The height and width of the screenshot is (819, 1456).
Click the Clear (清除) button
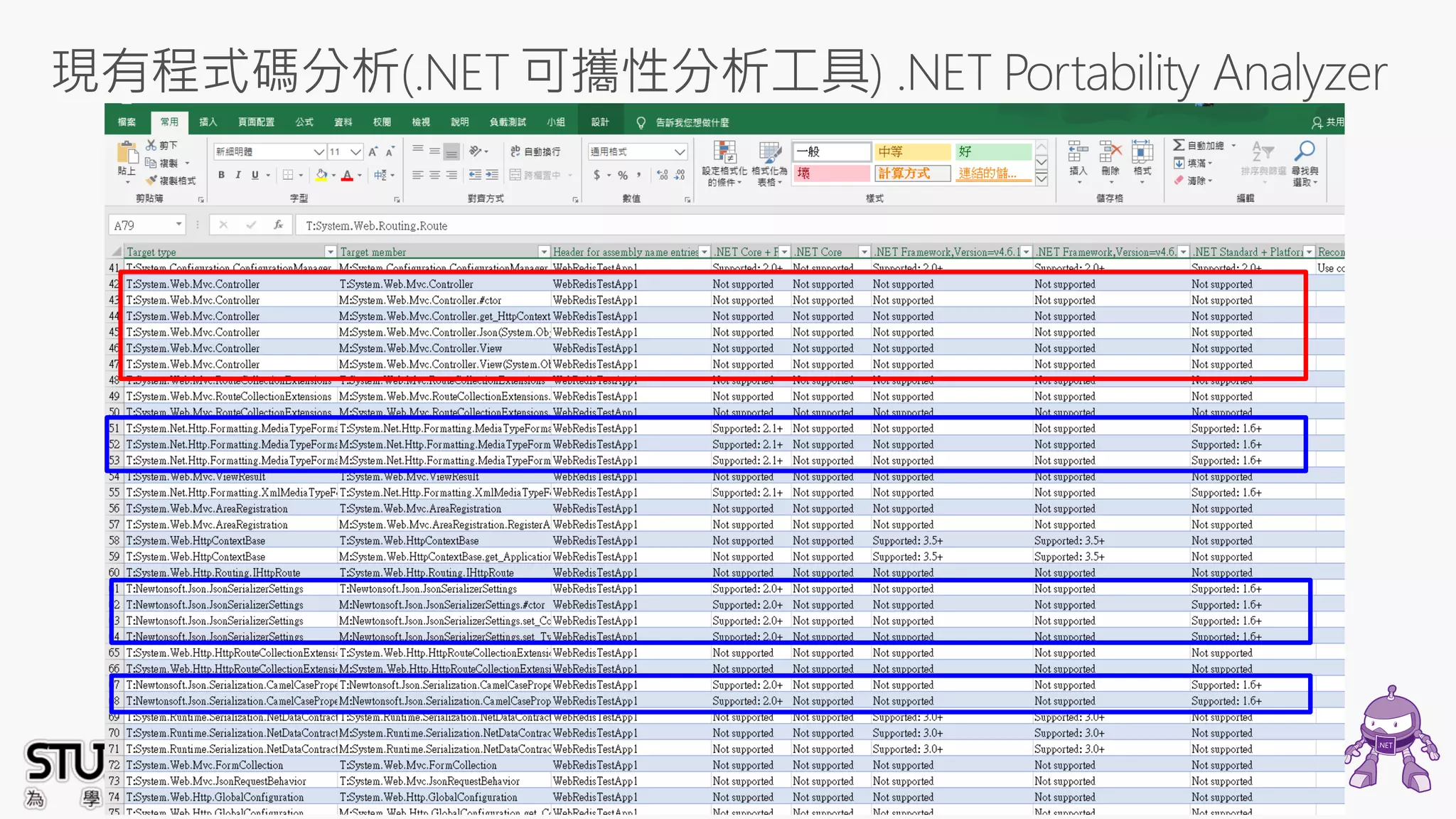(1192, 181)
